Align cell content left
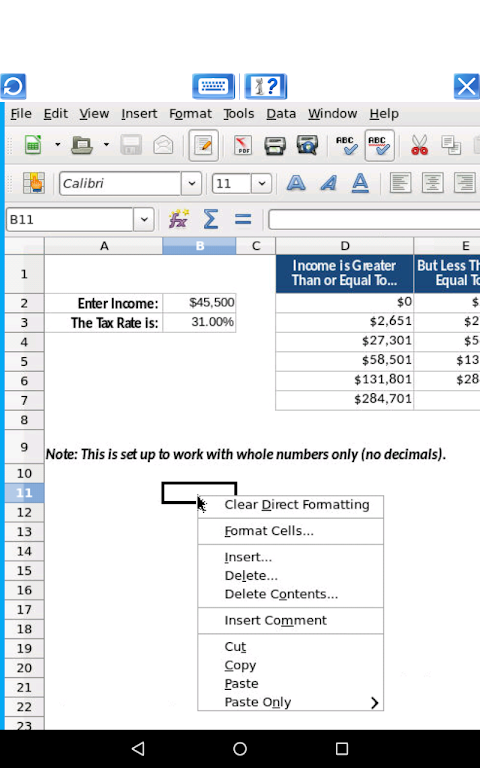The image size is (480, 768). [x=401, y=183]
